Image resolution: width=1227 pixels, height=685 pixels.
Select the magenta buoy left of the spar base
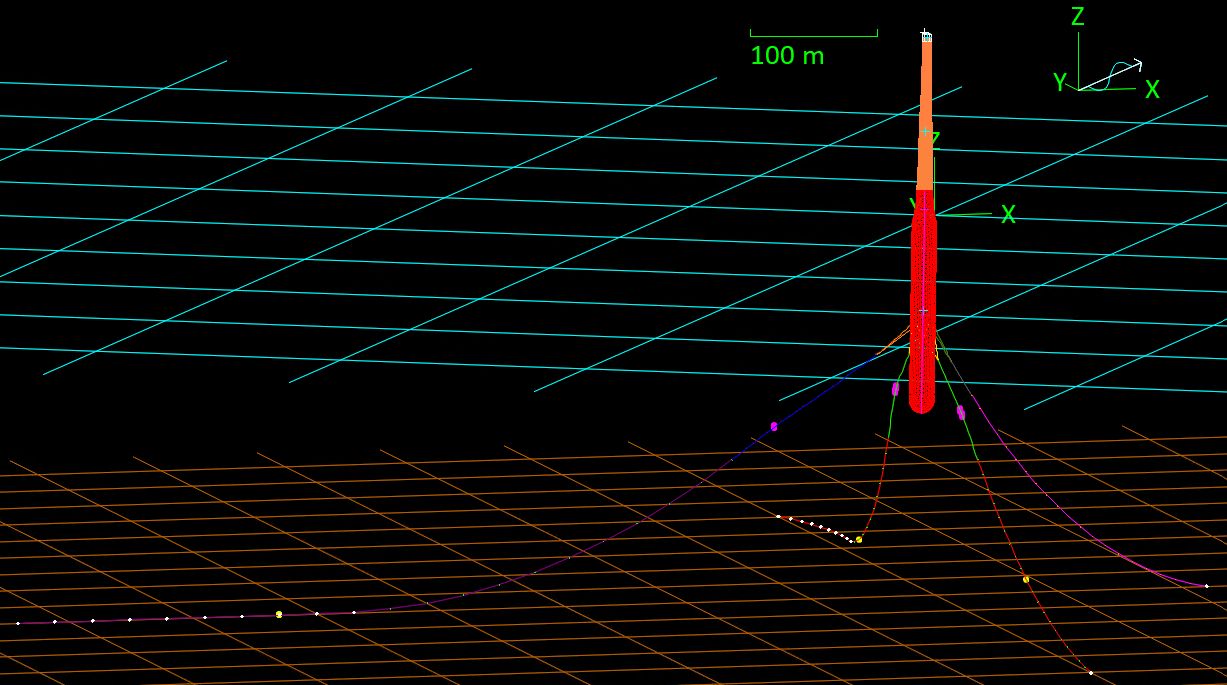[895, 388]
